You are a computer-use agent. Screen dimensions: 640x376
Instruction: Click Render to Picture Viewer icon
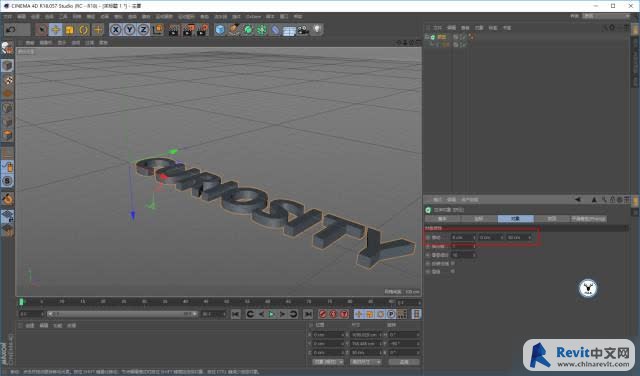click(x=188, y=29)
